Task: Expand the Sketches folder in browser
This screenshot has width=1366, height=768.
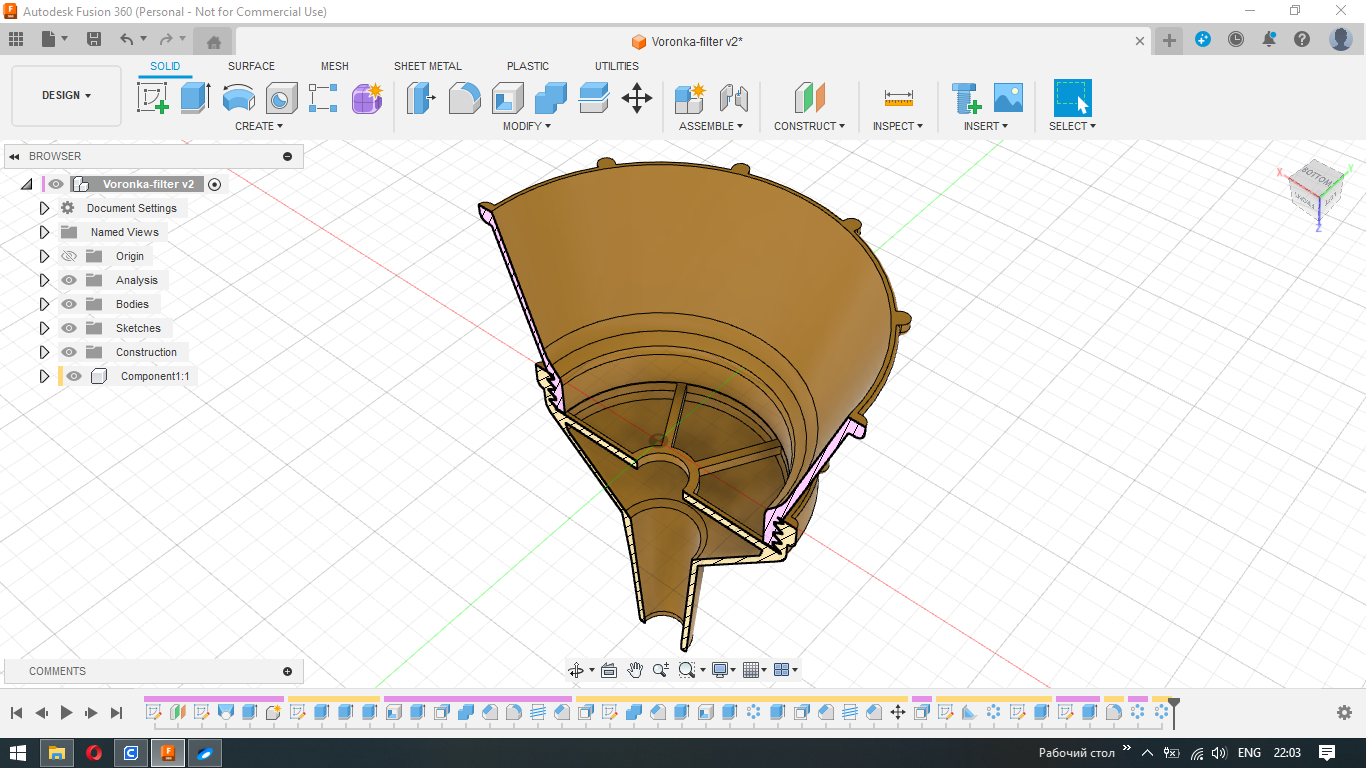Action: [x=44, y=328]
